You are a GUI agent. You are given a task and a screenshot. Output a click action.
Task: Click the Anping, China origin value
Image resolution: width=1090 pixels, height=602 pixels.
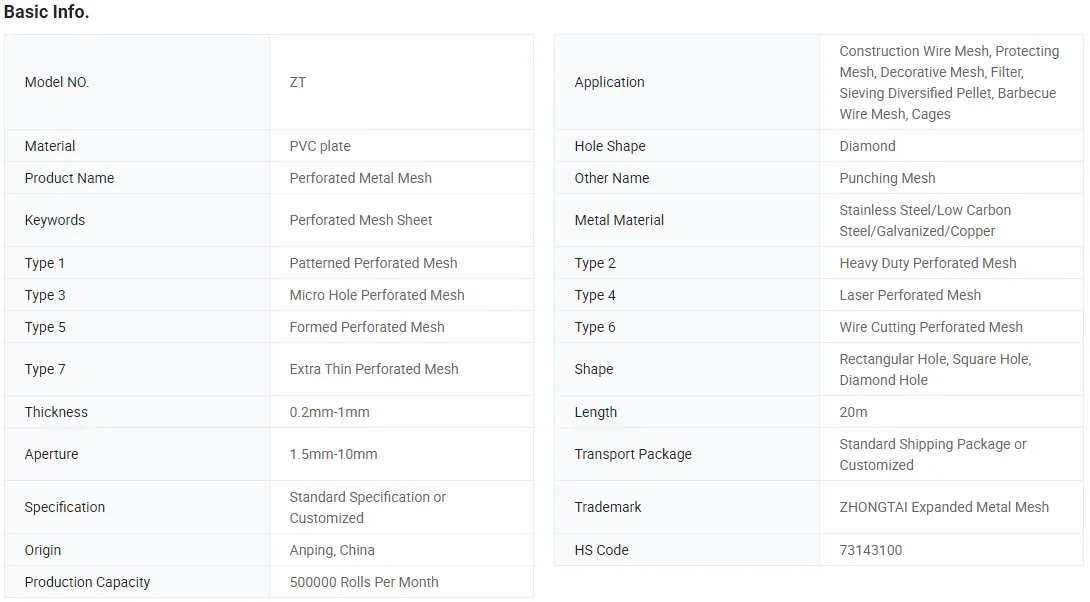(332, 550)
